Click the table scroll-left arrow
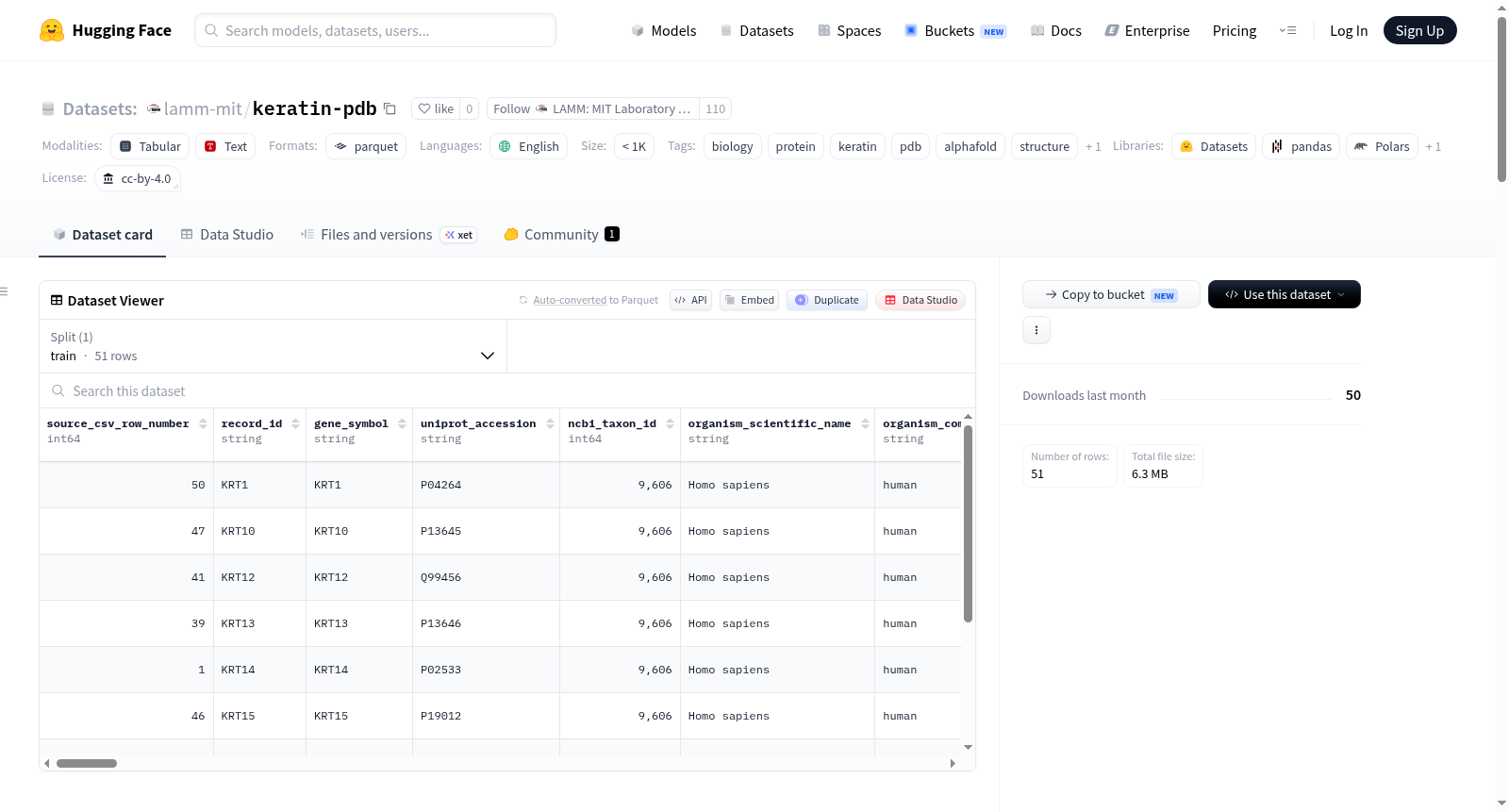The image size is (1509, 812). [47, 764]
